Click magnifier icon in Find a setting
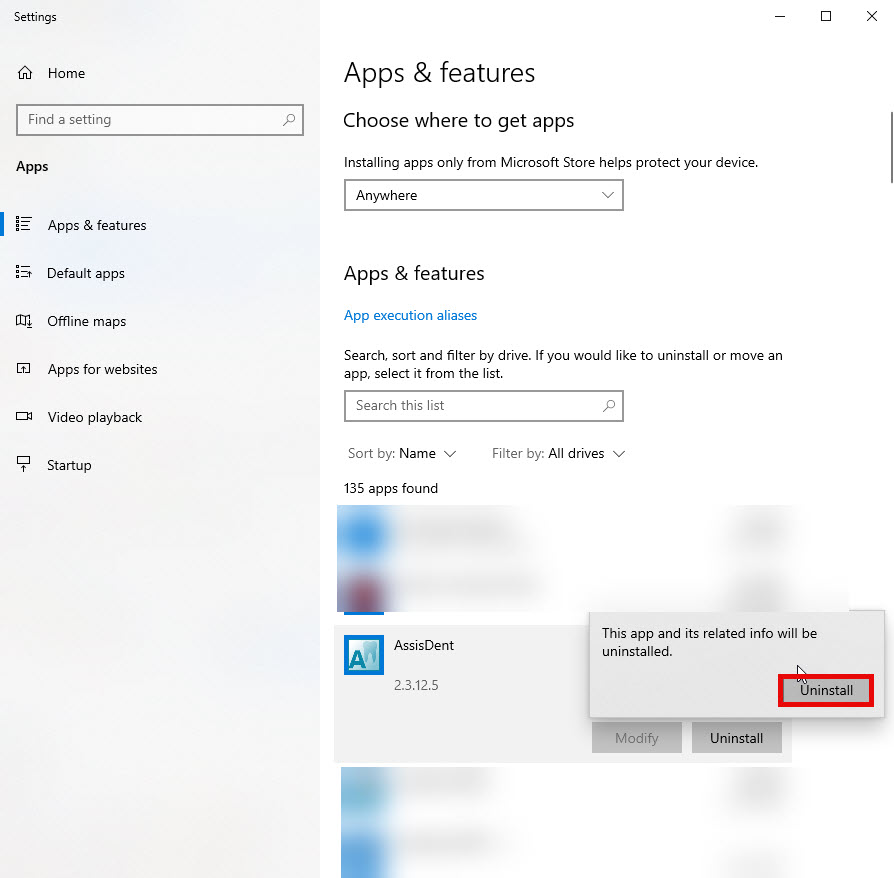This screenshot has width=894, height=878. (289, 120)
